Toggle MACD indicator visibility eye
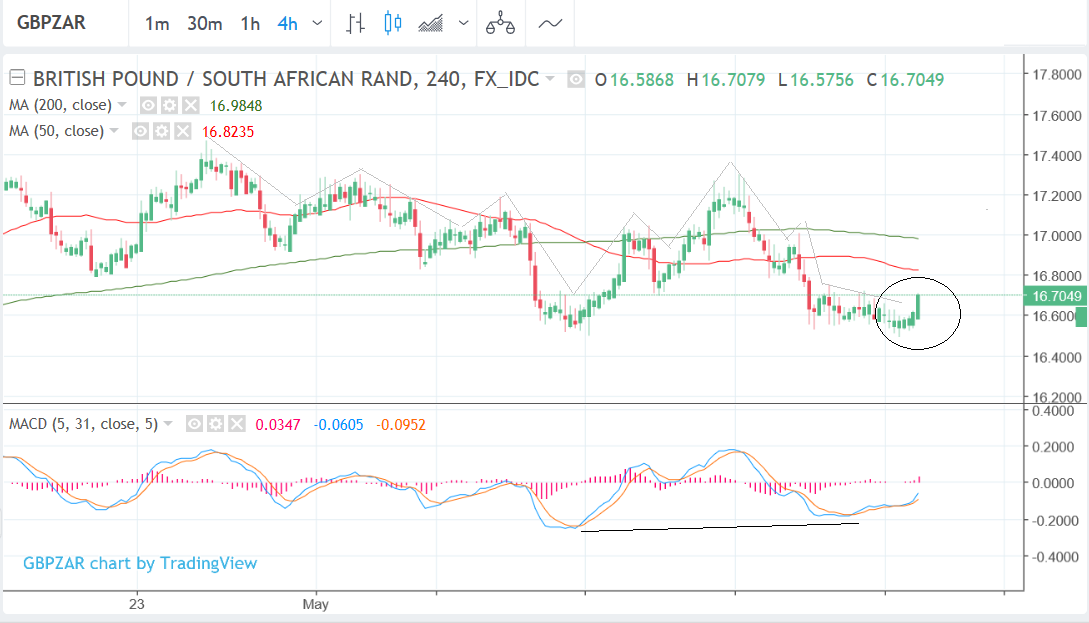 pos(194,424)
